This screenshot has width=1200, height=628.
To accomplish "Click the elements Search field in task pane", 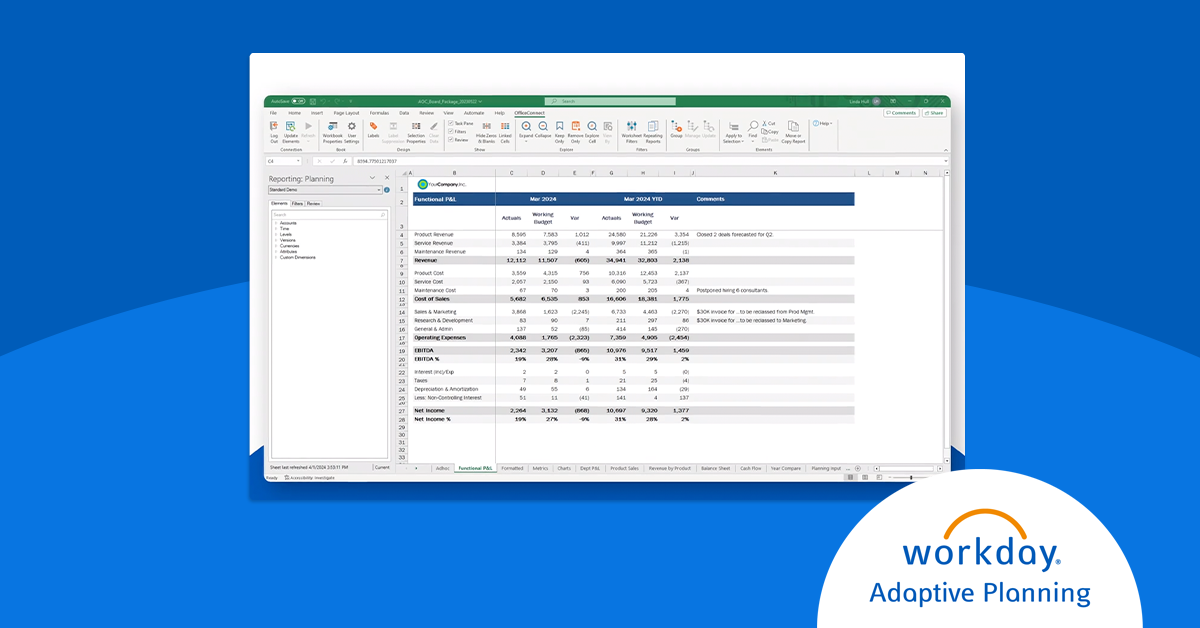I will point(327,214).
